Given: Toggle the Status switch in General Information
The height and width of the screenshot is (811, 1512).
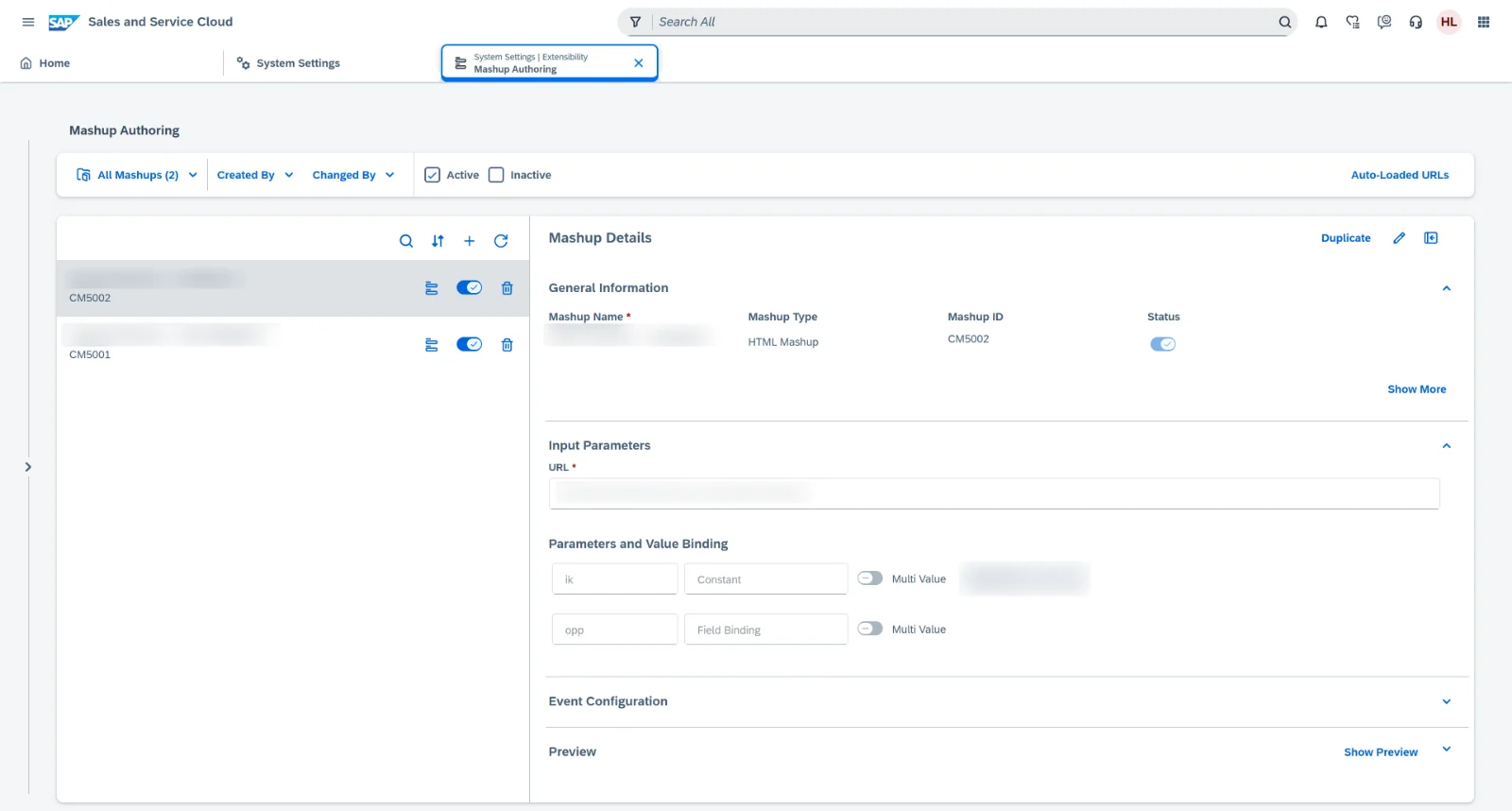Looking at the screenshot, I should point(1163,344).
